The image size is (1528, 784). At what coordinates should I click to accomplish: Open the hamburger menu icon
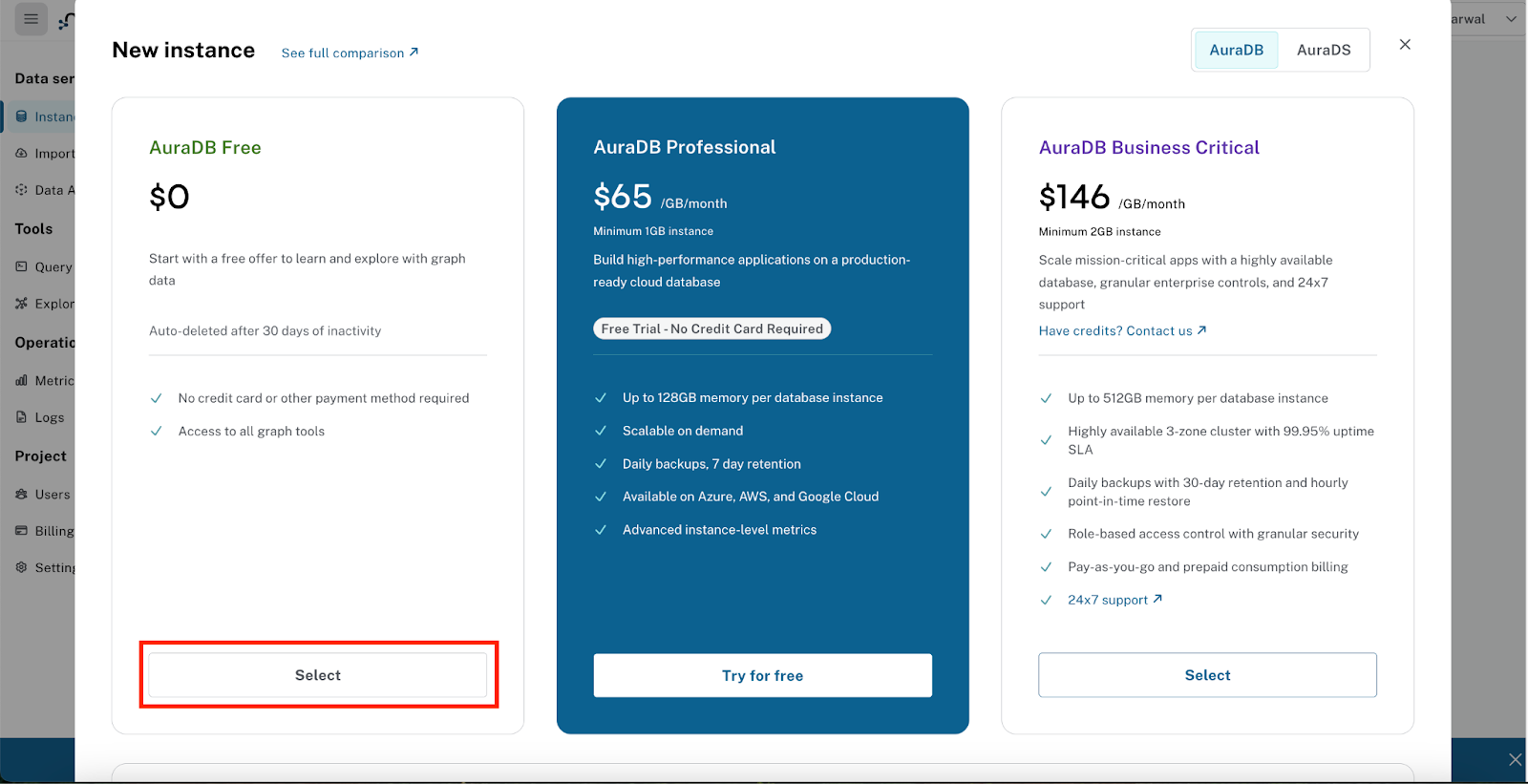pos(31,19)
